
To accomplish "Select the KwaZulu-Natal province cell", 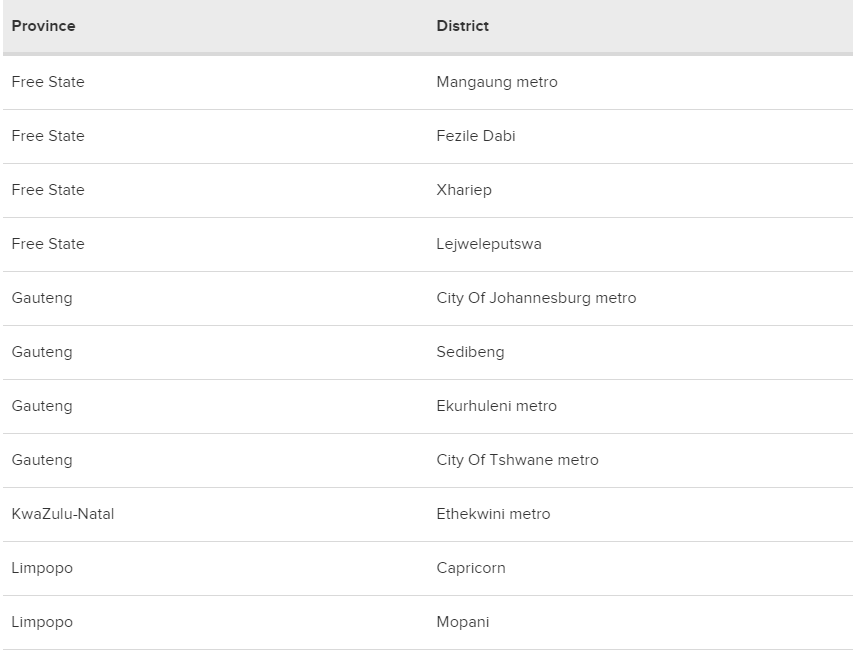I will pyautogui.click(x=63, y=514).
